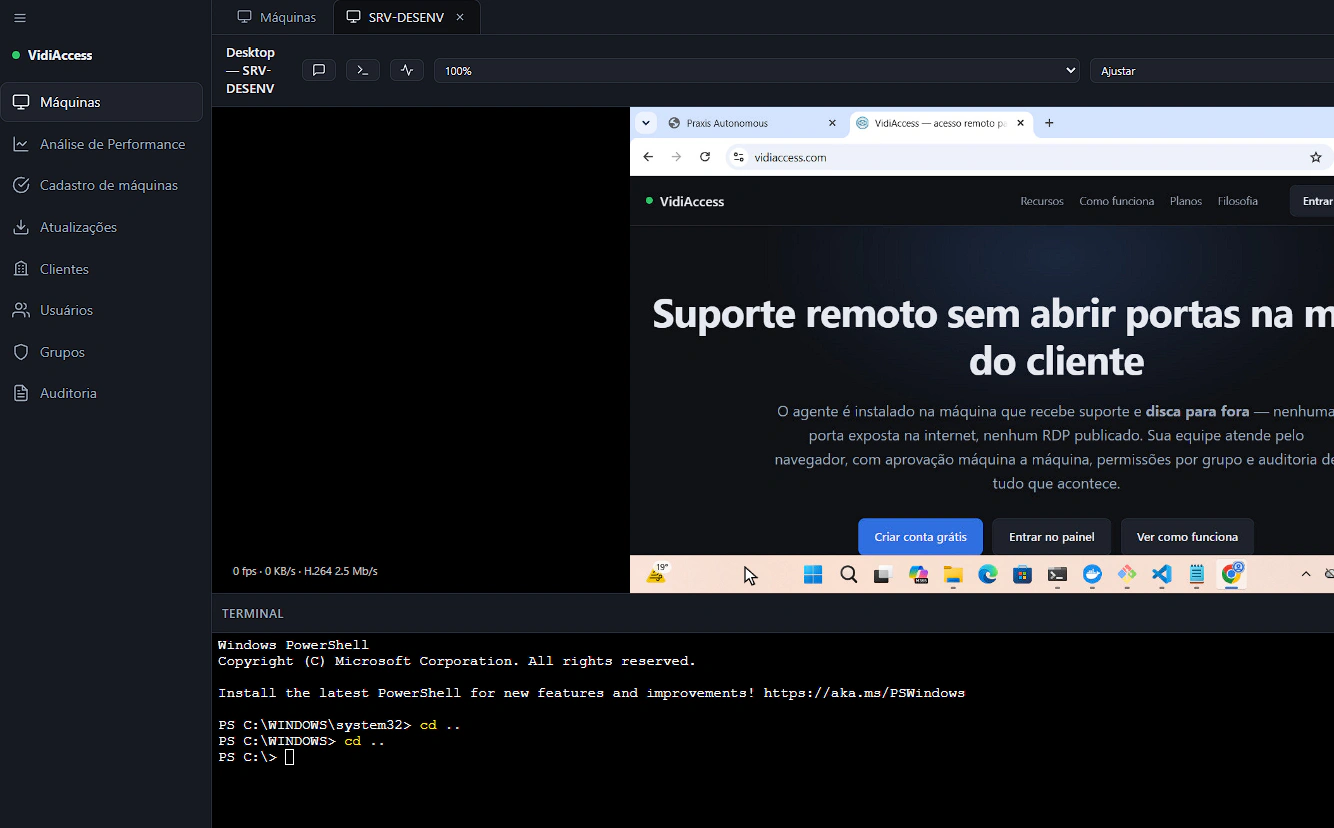Open Atualizações in the sidebar
Screen dimensions: 1334x828
(x=101, y=227)
